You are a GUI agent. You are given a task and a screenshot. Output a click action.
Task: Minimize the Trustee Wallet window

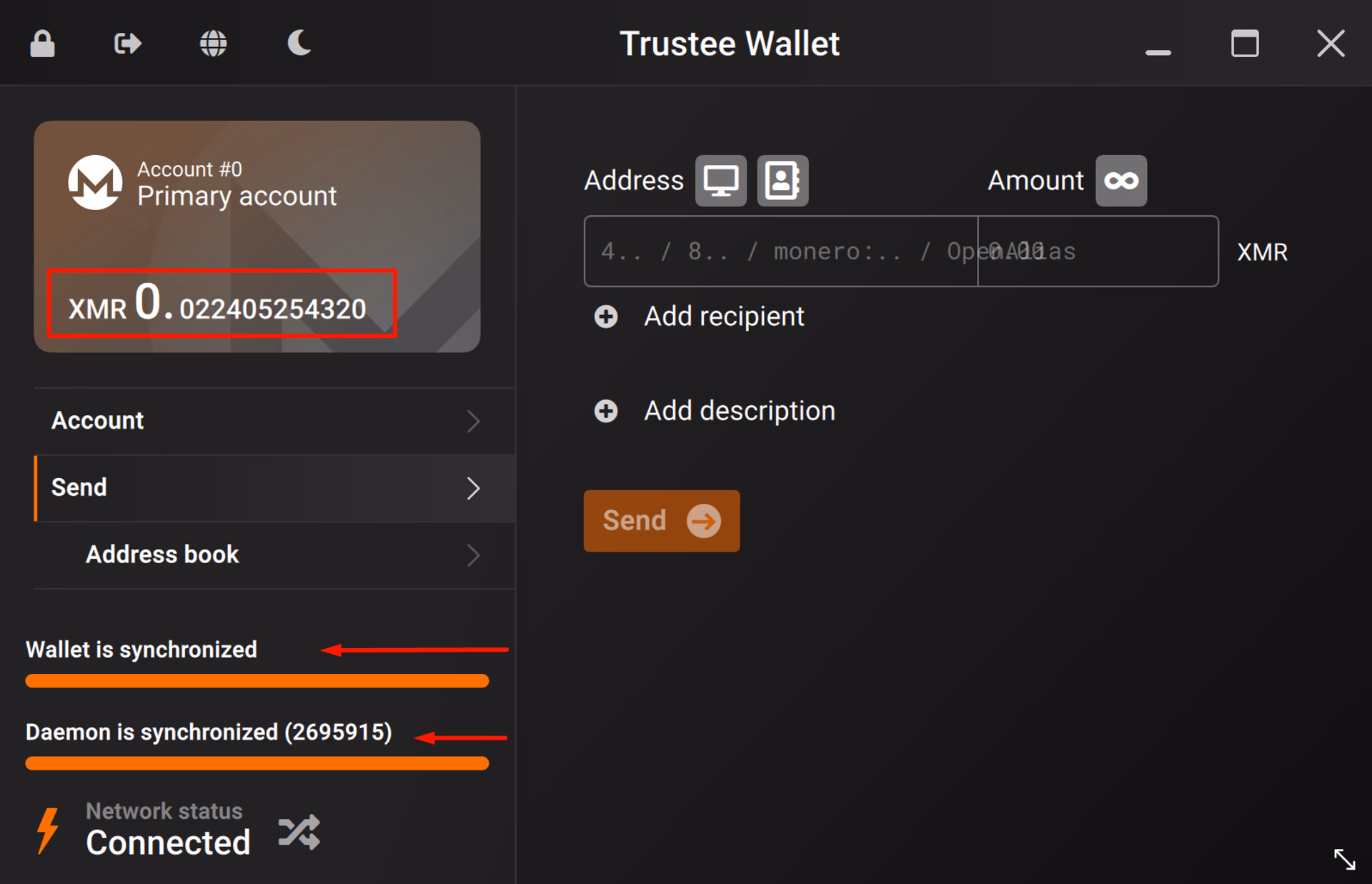click(1158, 51)
